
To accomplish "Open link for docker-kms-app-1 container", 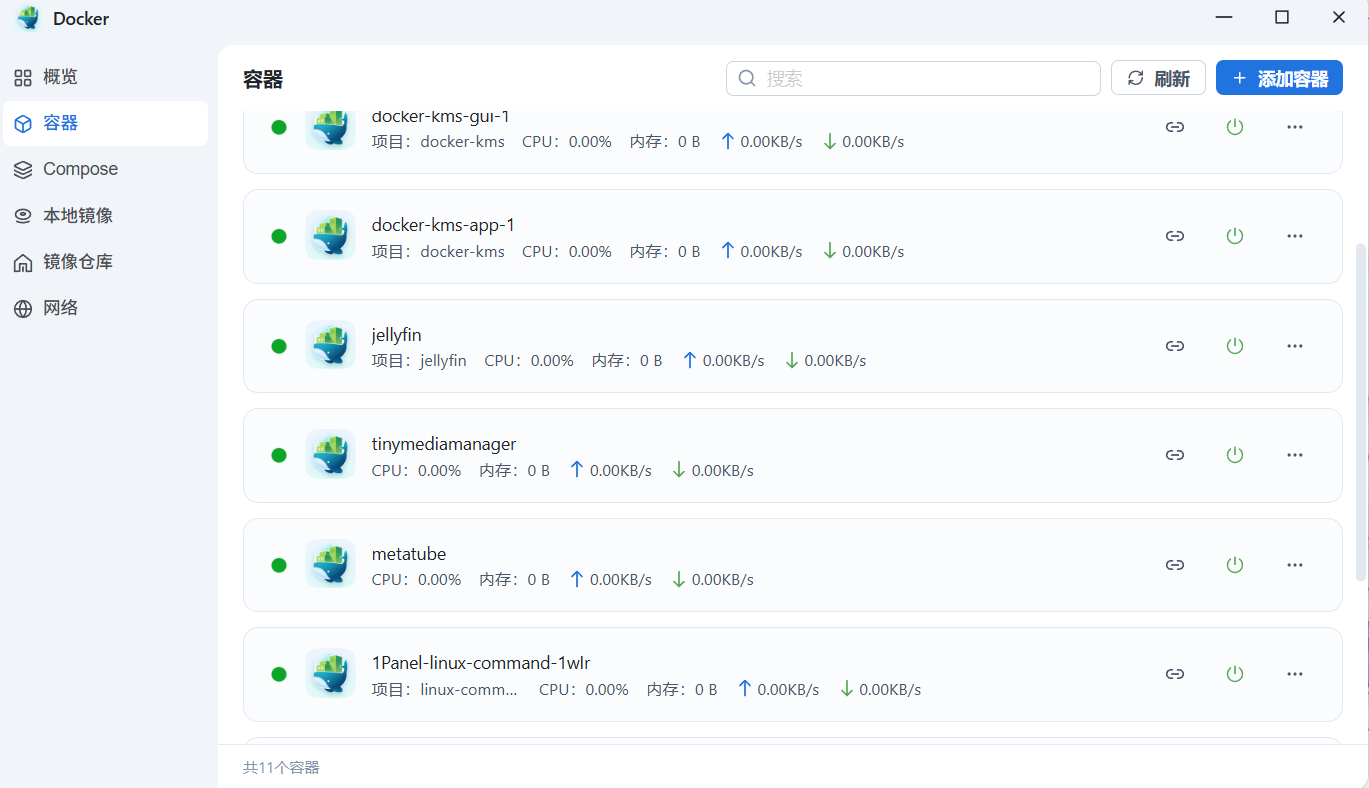I will pyautogui.click(x=1175, y=236).
